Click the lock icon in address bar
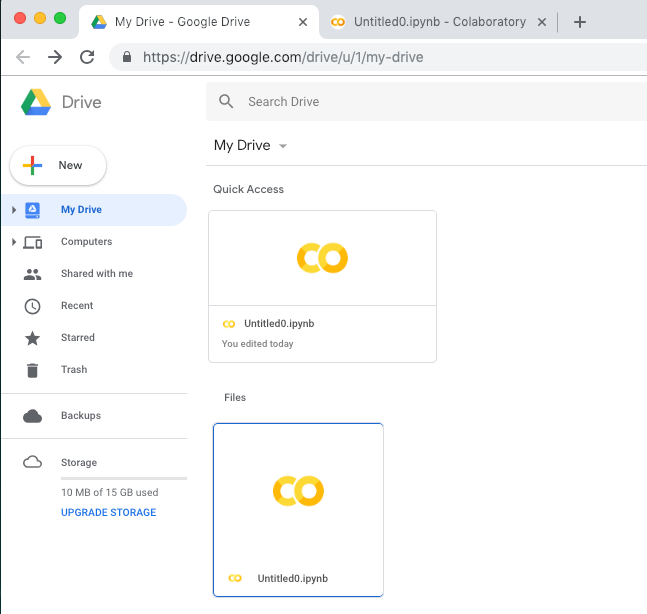The image size is (647, 614). click(127, 57)
